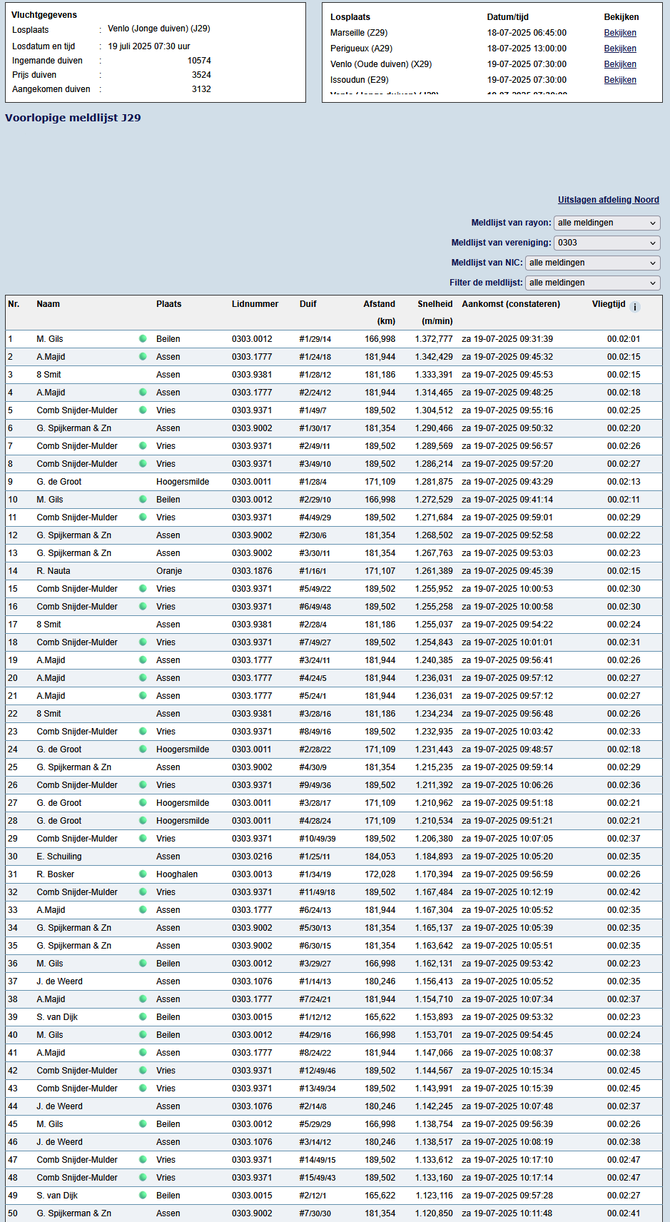Select name 8 Smit in row 3
Screen dimensions: 670x1222
click(49, 374)
